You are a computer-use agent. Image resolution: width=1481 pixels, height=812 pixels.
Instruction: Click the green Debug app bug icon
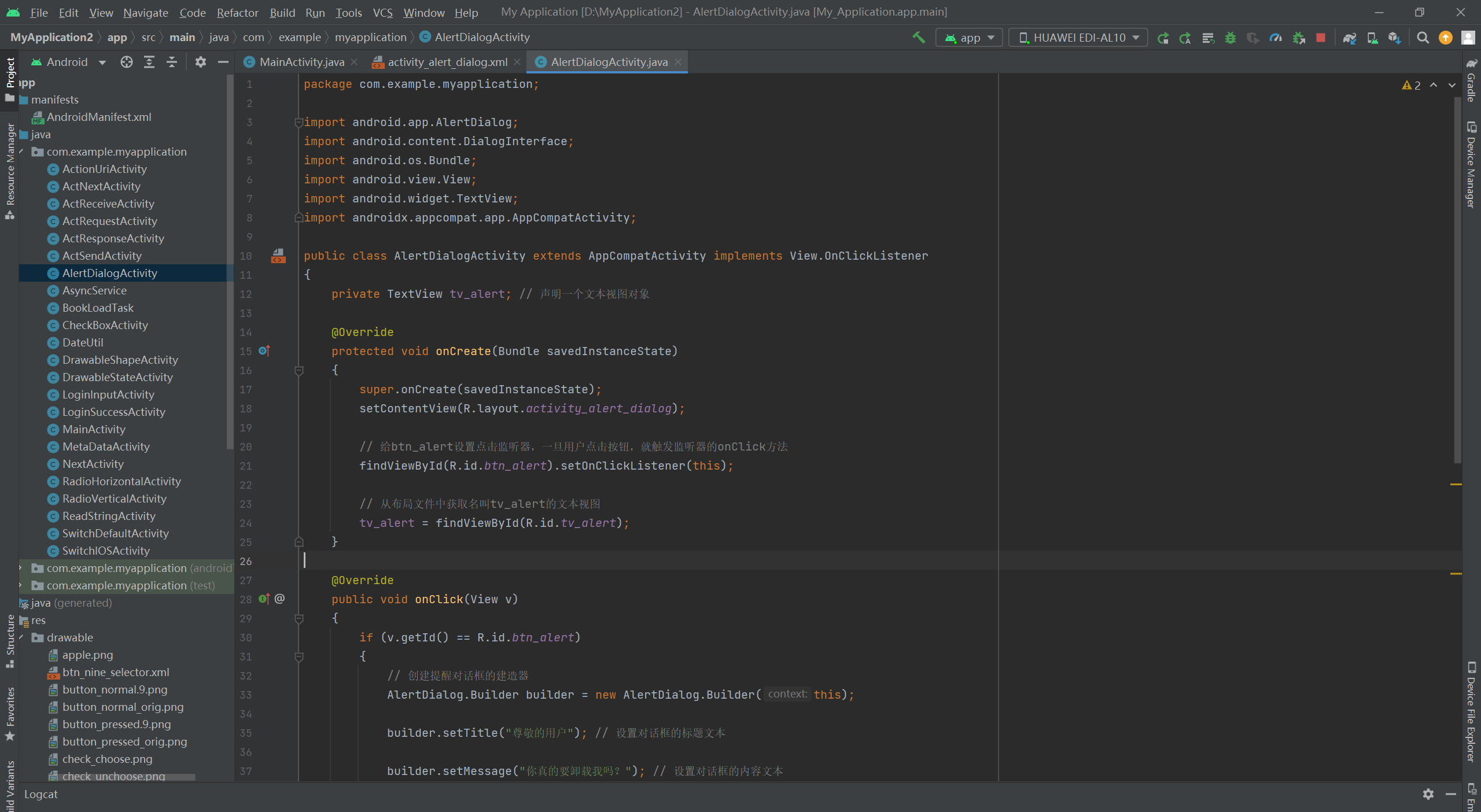click(x=1231, y=38)
